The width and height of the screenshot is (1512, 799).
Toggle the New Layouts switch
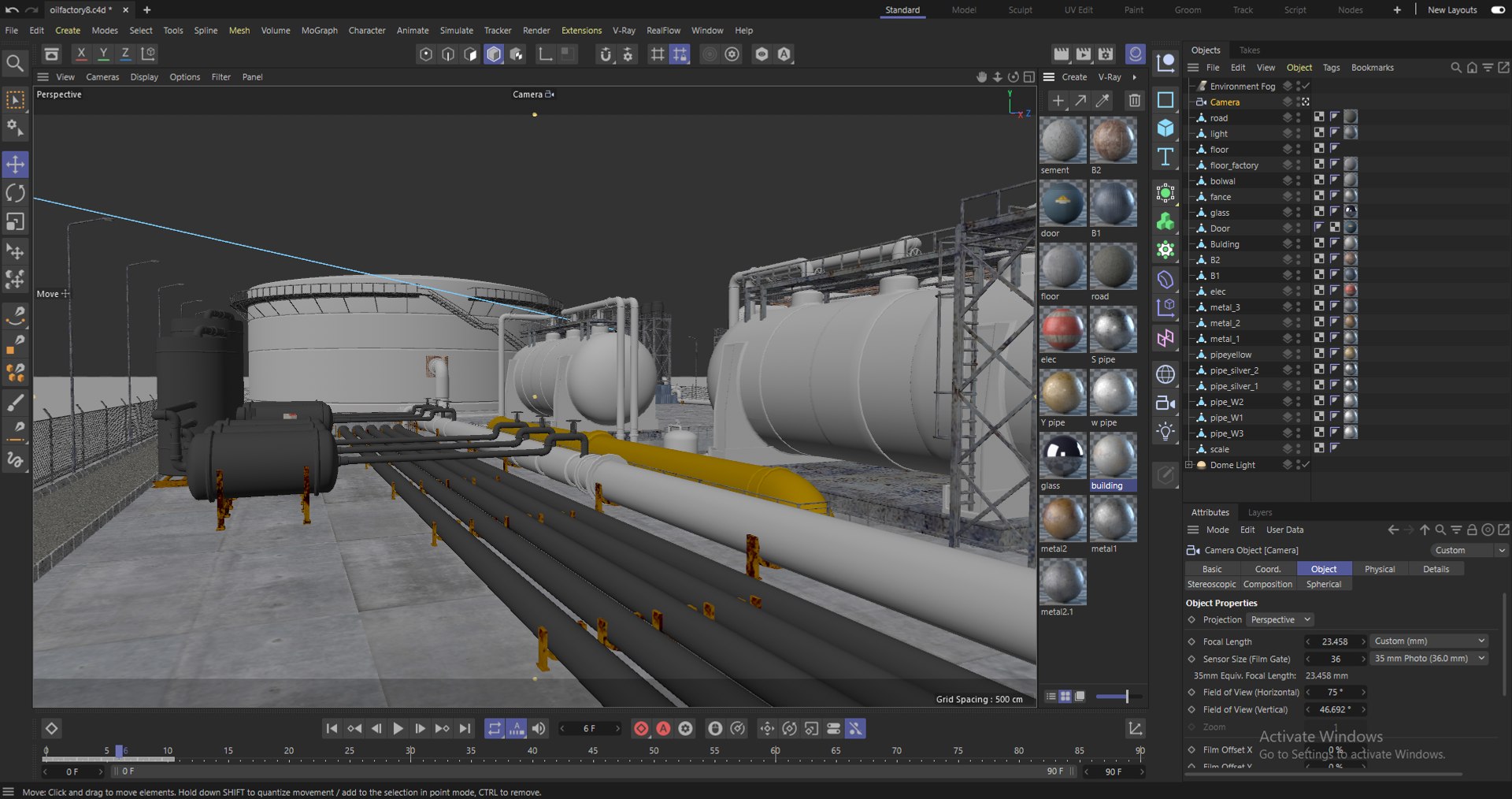coord(1498,10)
